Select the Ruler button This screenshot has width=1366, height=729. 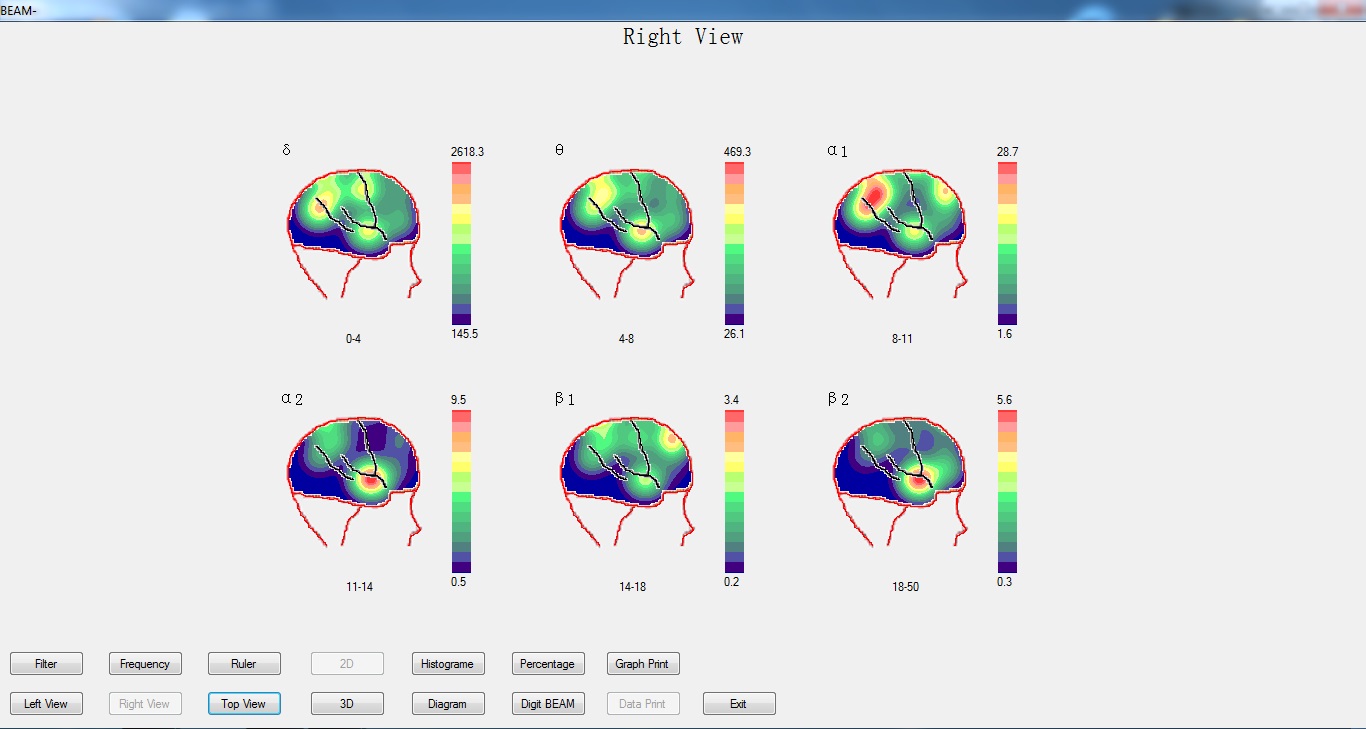244,664
